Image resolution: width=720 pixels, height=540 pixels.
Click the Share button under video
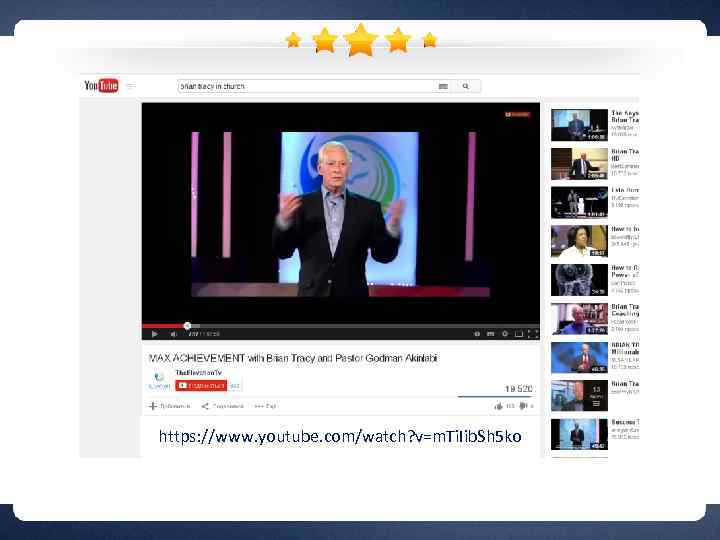(x=222, y=406)
